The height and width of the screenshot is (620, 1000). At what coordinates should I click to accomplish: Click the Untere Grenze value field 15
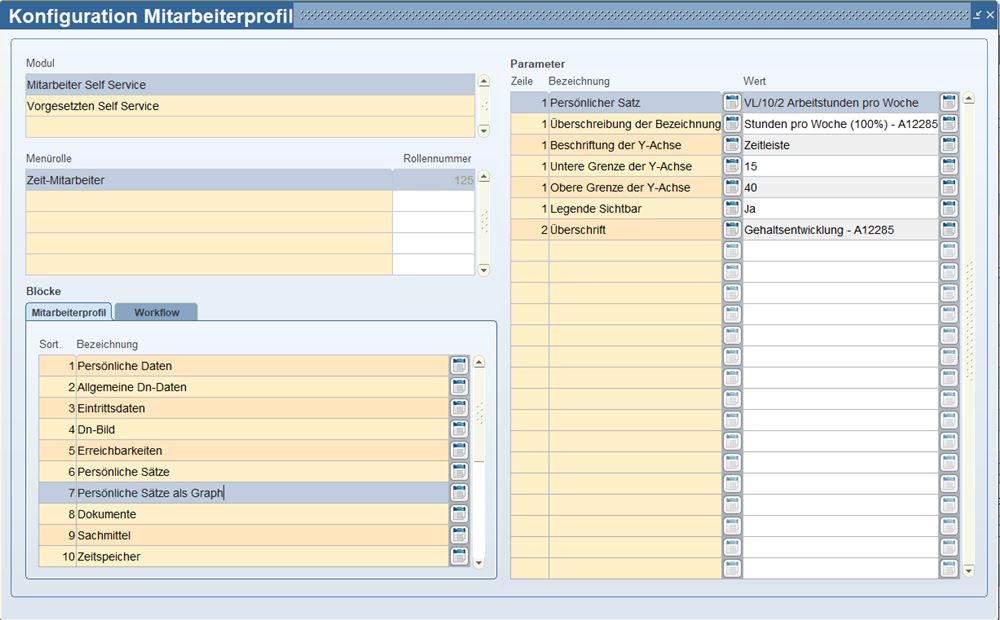pos(840,166)
